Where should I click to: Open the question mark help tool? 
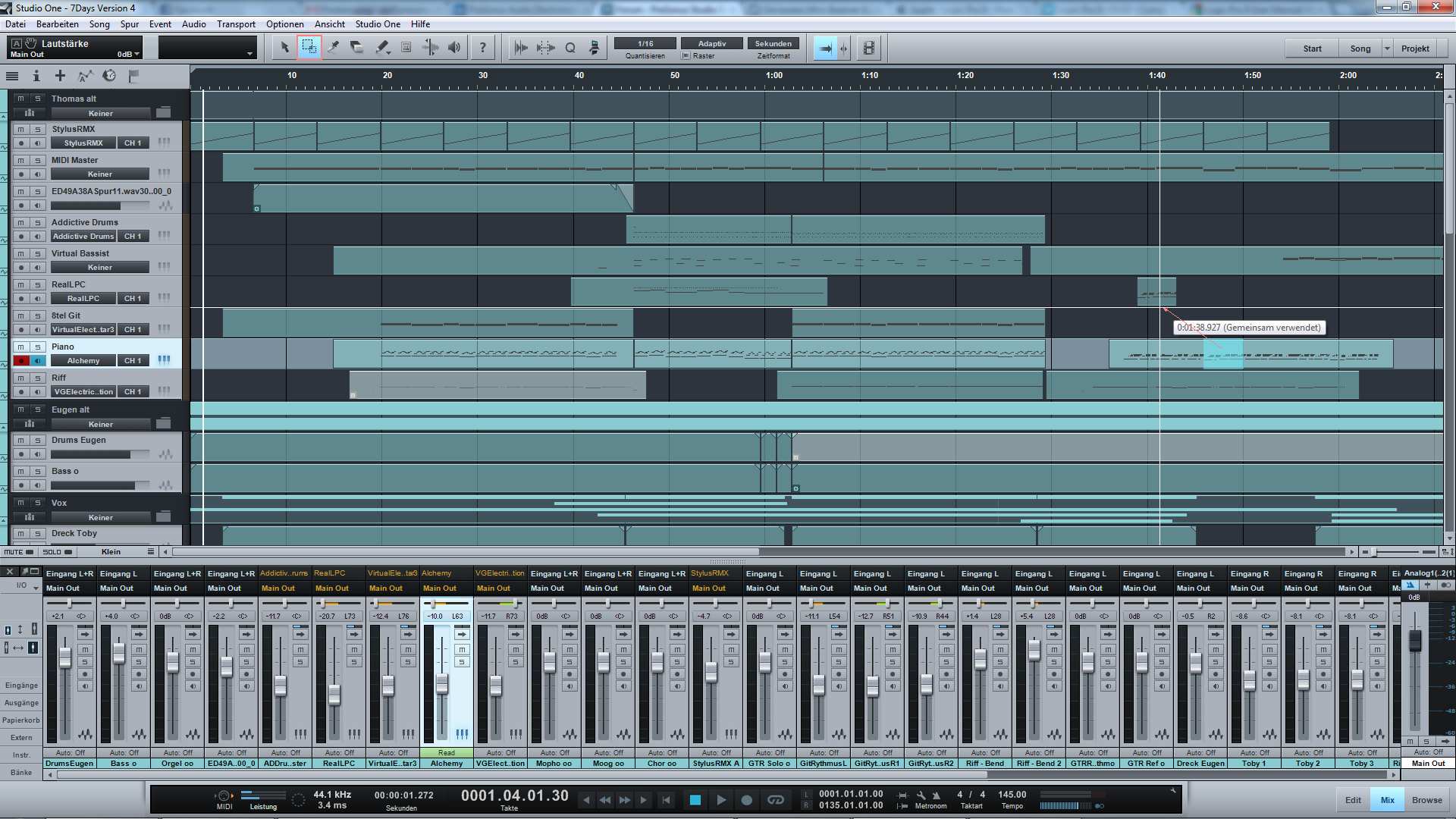coord(482,48)
